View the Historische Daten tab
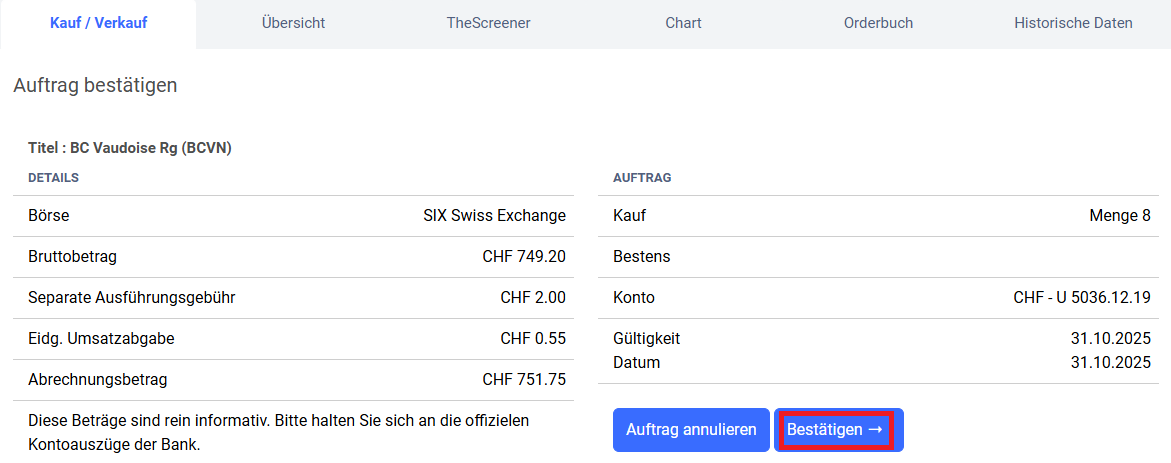 tap(1073, 23)
